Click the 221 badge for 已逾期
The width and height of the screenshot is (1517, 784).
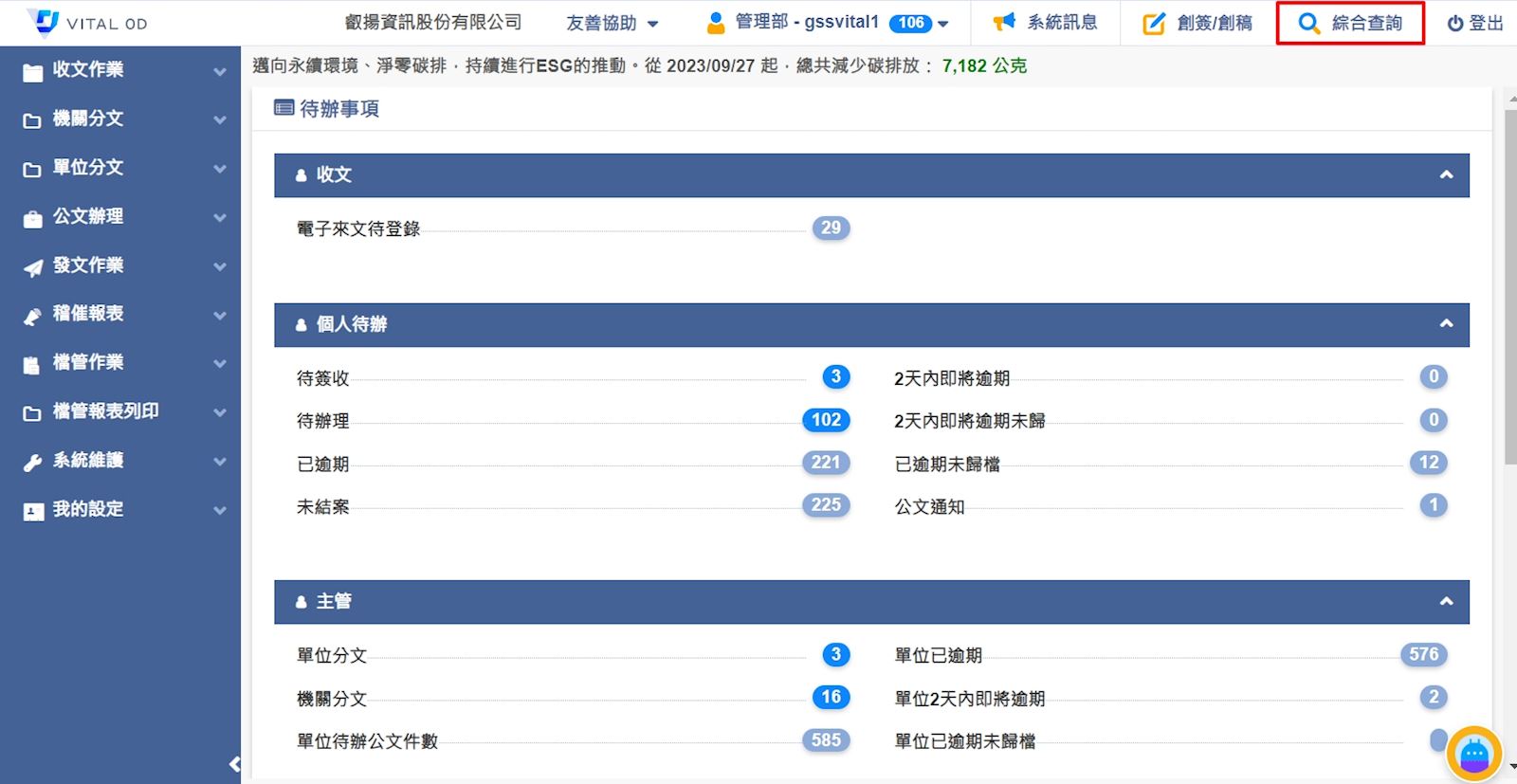coord(825,463)
